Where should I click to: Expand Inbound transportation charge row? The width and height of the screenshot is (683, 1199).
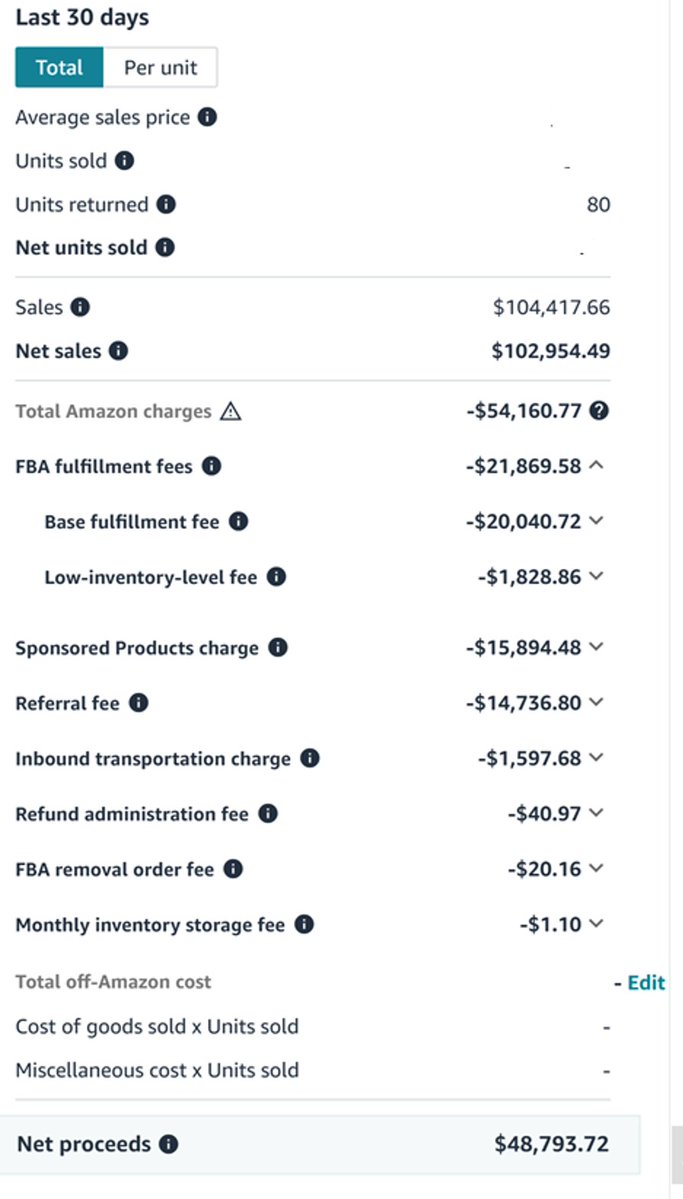pyautogui.click(x=597, y=759)
